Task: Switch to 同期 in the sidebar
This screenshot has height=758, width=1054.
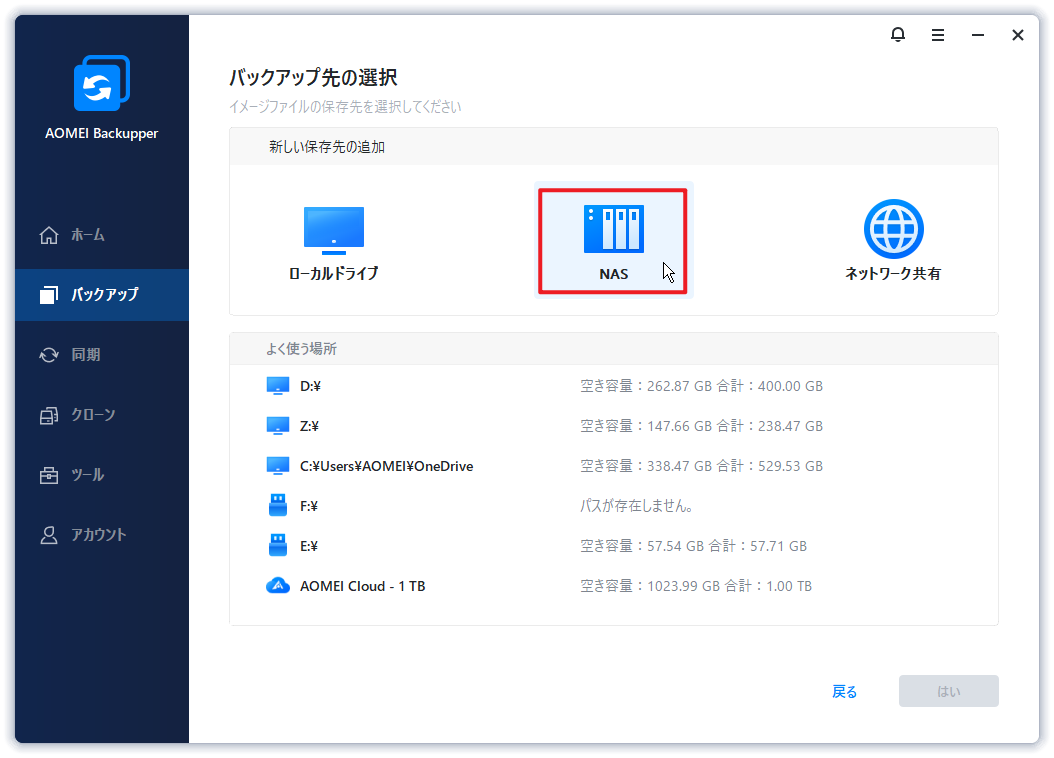Action: coord(85,355)
